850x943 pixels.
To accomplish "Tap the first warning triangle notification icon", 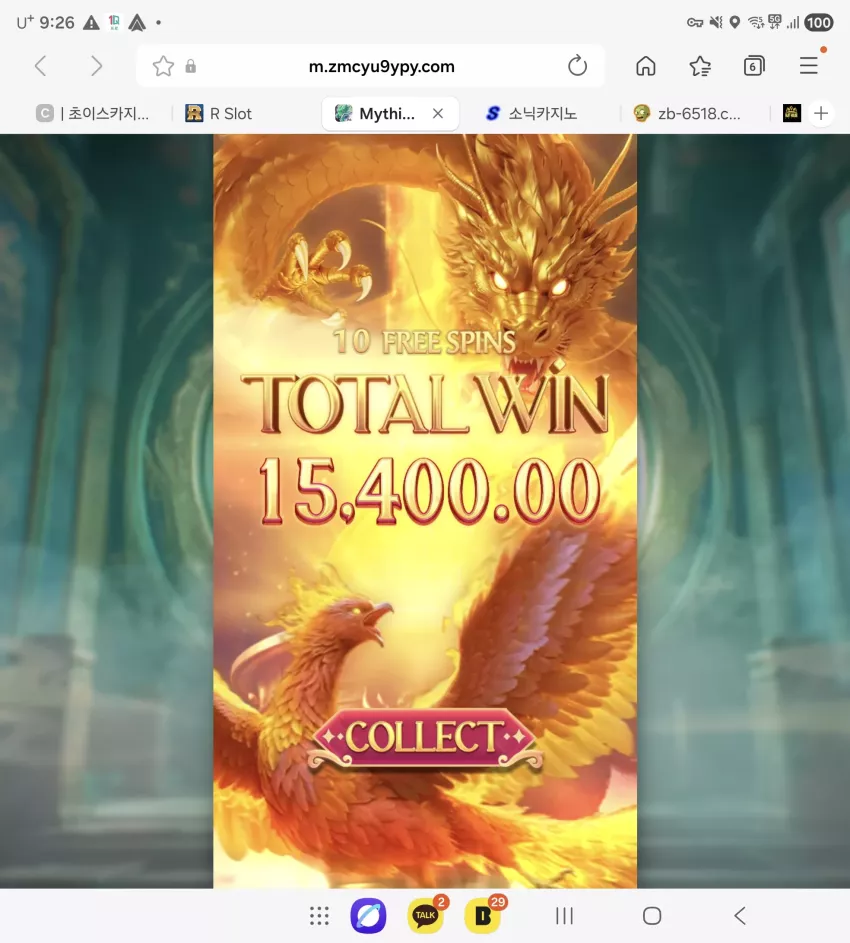I will tap(91, 23).
